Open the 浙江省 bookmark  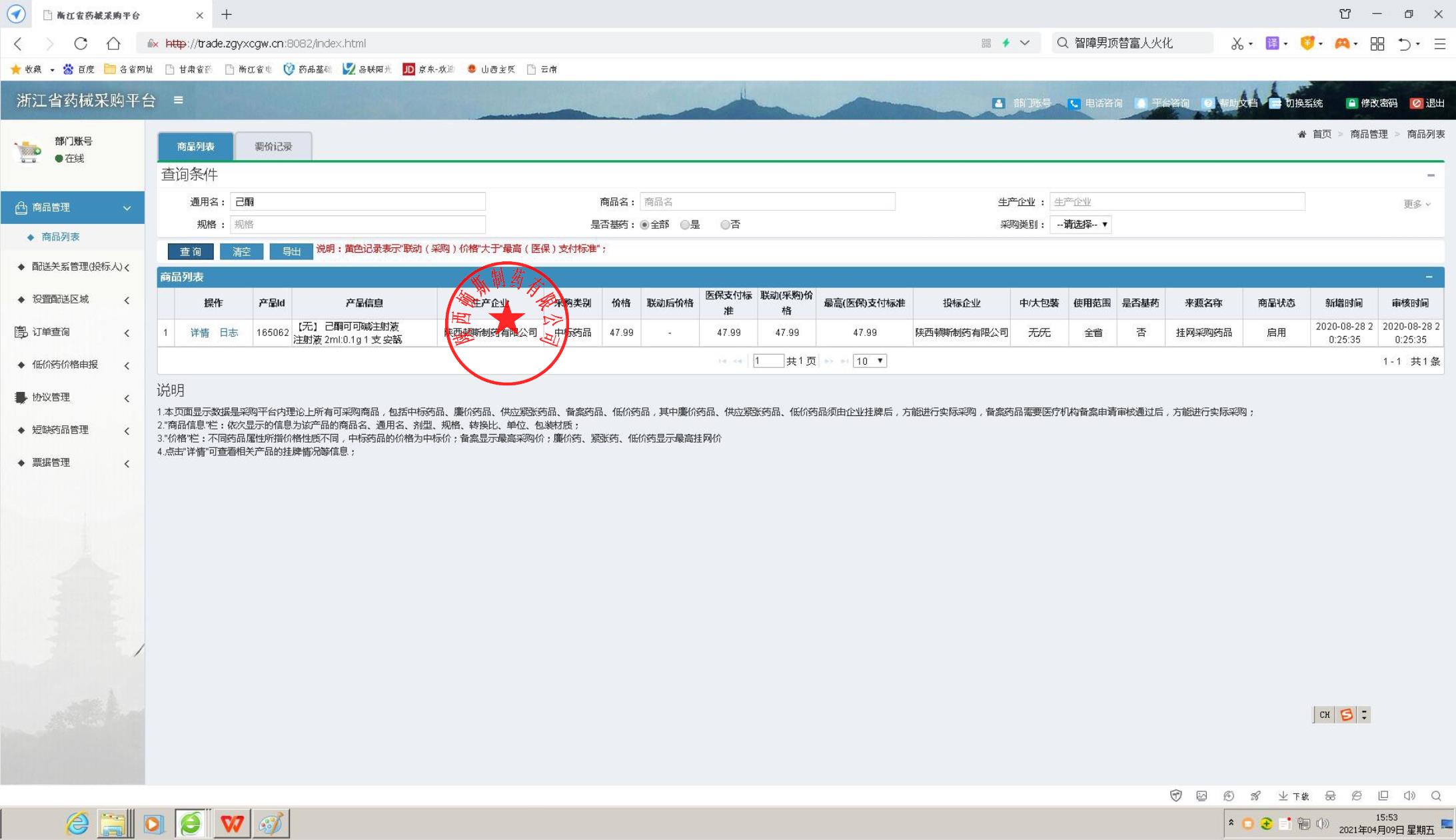tap(248, 69)
